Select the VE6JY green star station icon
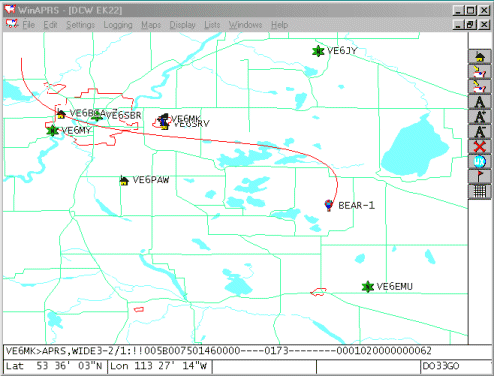494x376 pixels. point(318,51)
